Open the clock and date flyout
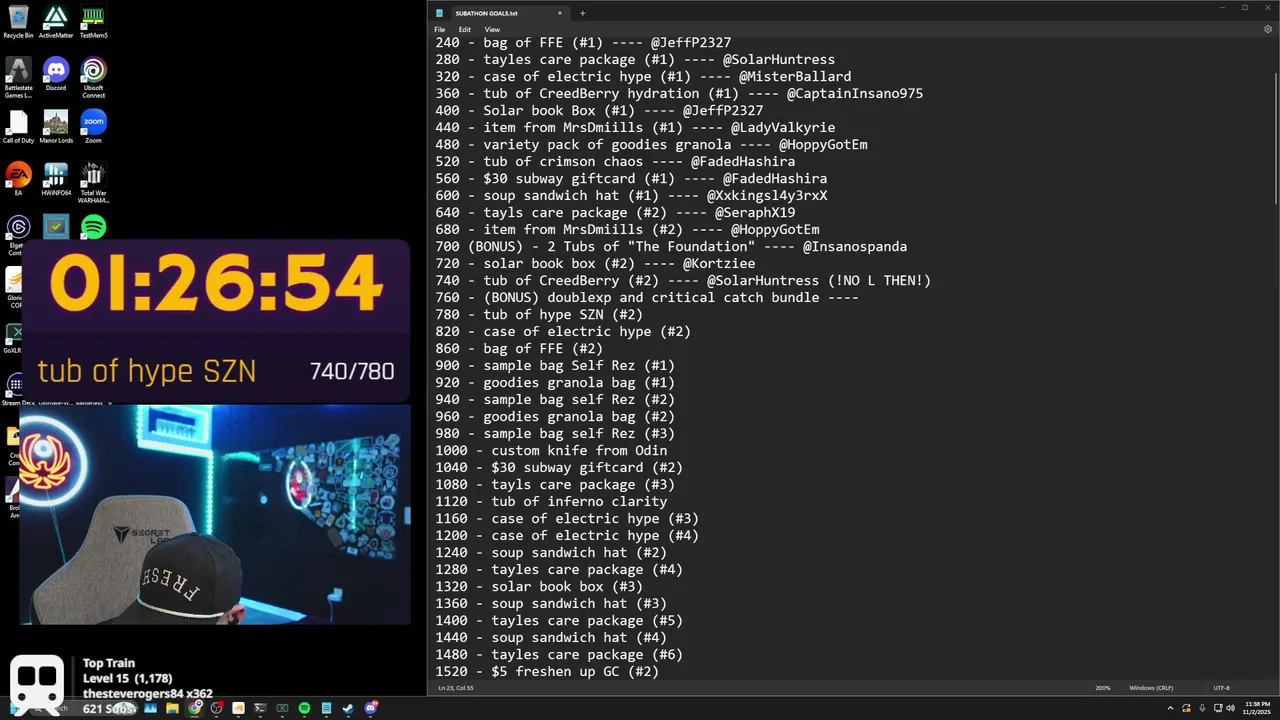Screen dimensions: 1280x720 click(x=1257, y=708)
